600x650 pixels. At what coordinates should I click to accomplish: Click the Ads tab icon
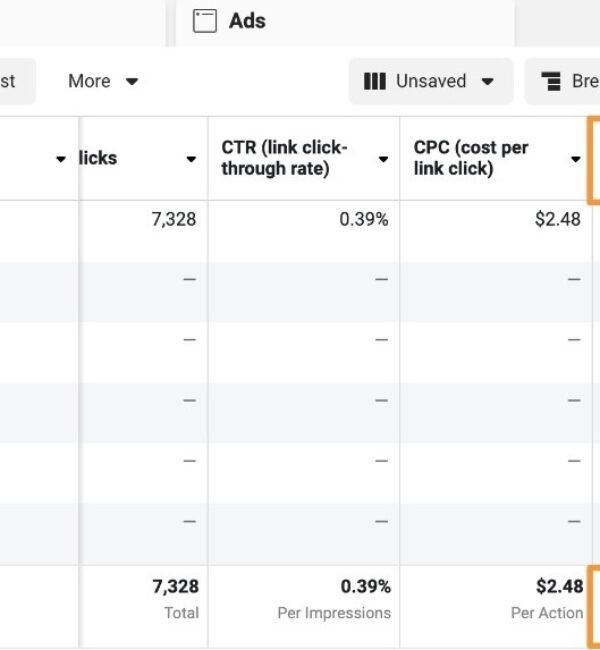204,21
